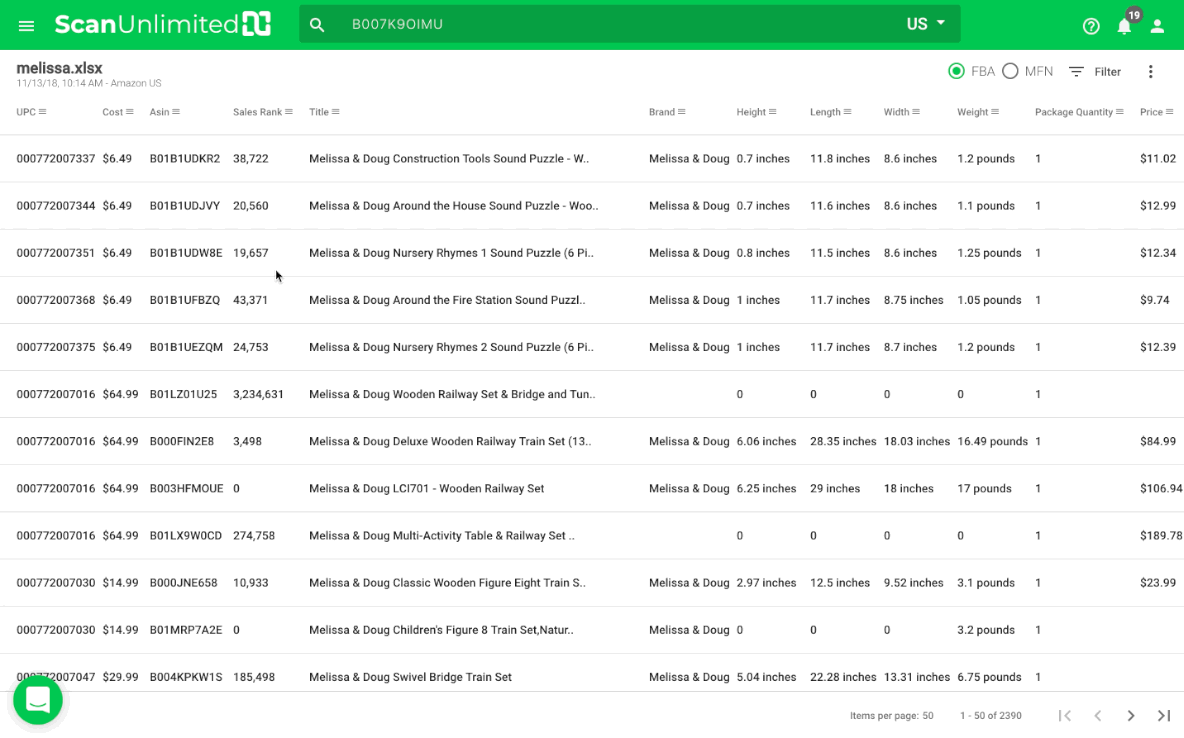
Task: Select the FBA radio button
Action: pyautogui.click(x=956, y=71)
